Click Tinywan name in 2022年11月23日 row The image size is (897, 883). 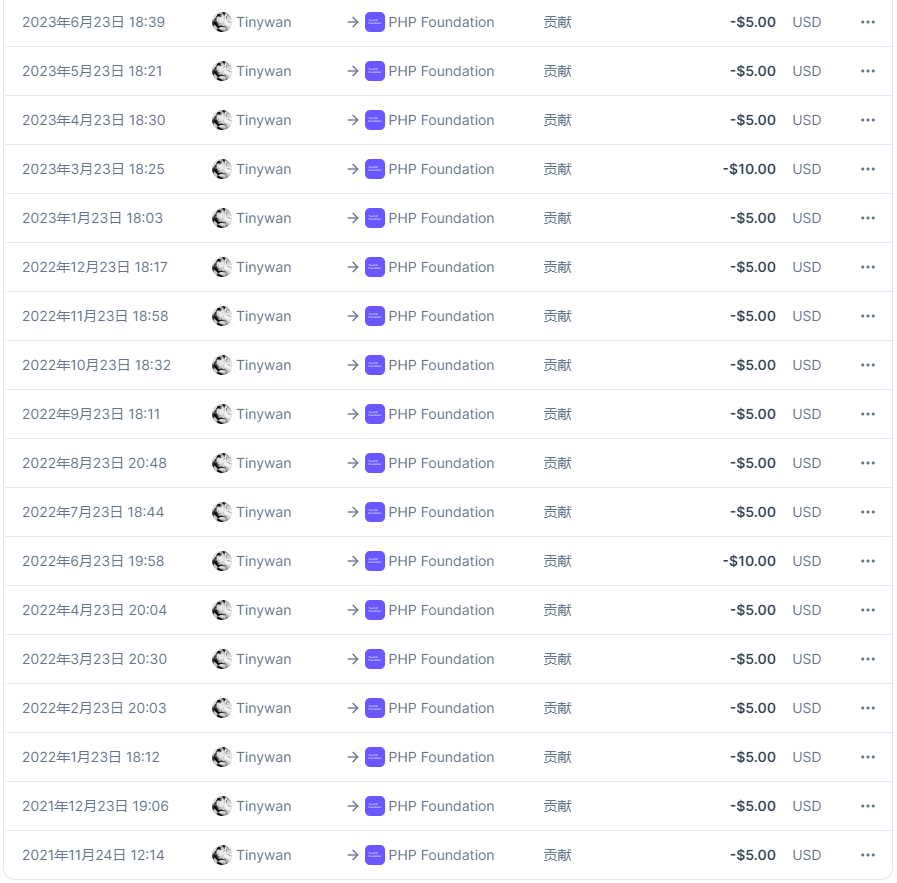[264, 316]
